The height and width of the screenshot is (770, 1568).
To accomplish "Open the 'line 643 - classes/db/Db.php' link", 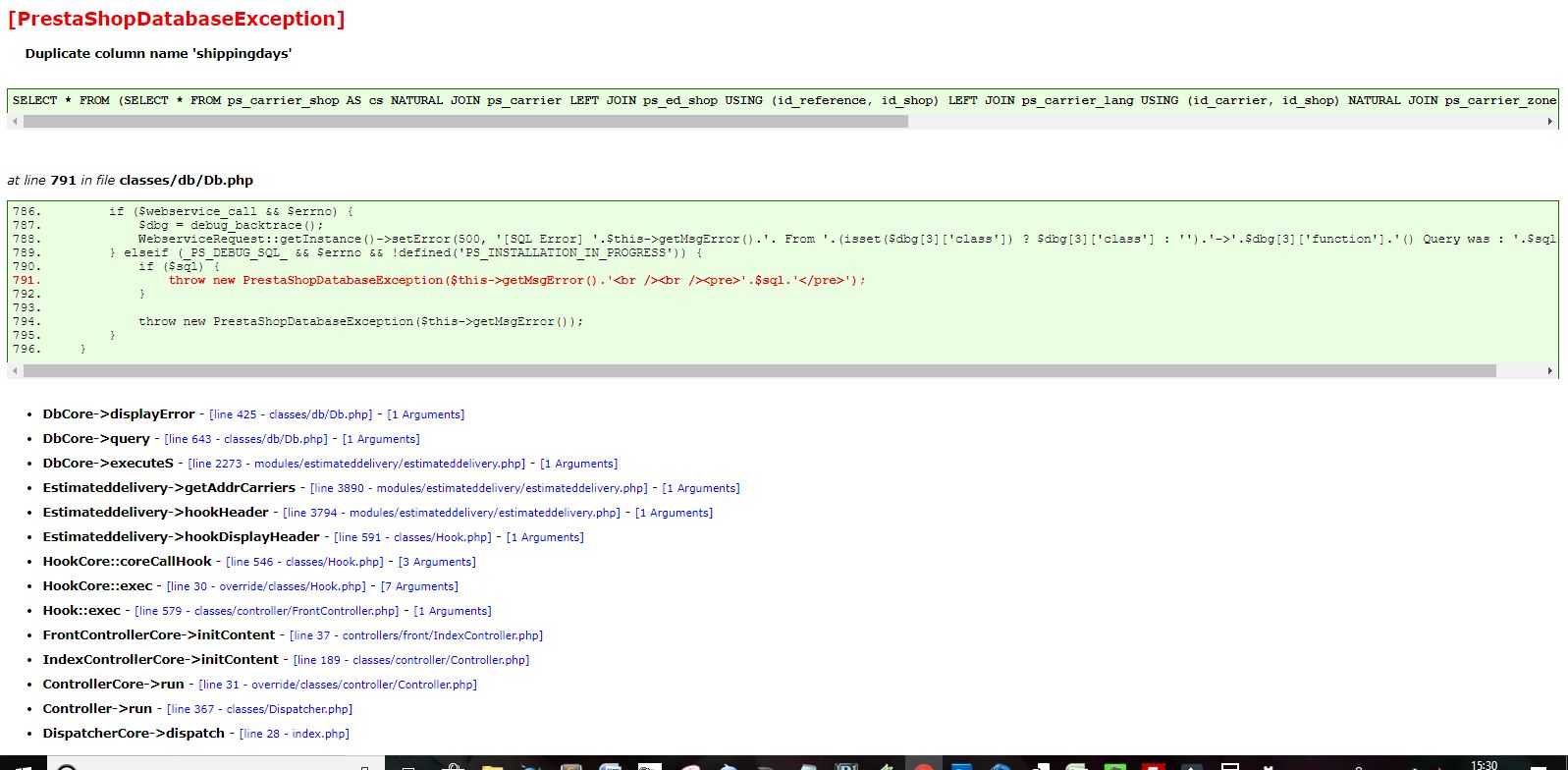I will [246, 439].
